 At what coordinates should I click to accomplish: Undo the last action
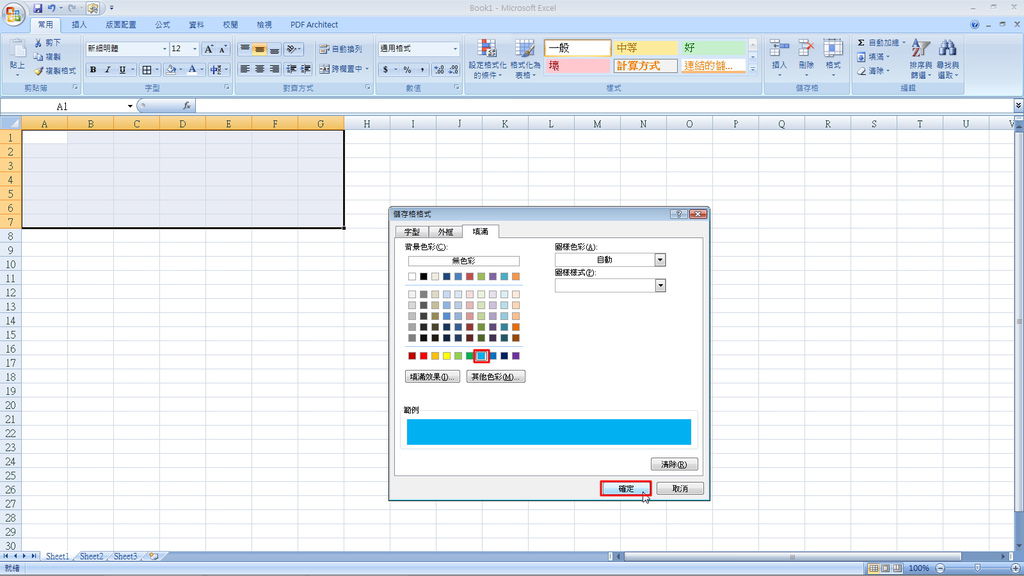tap(52, 8)
